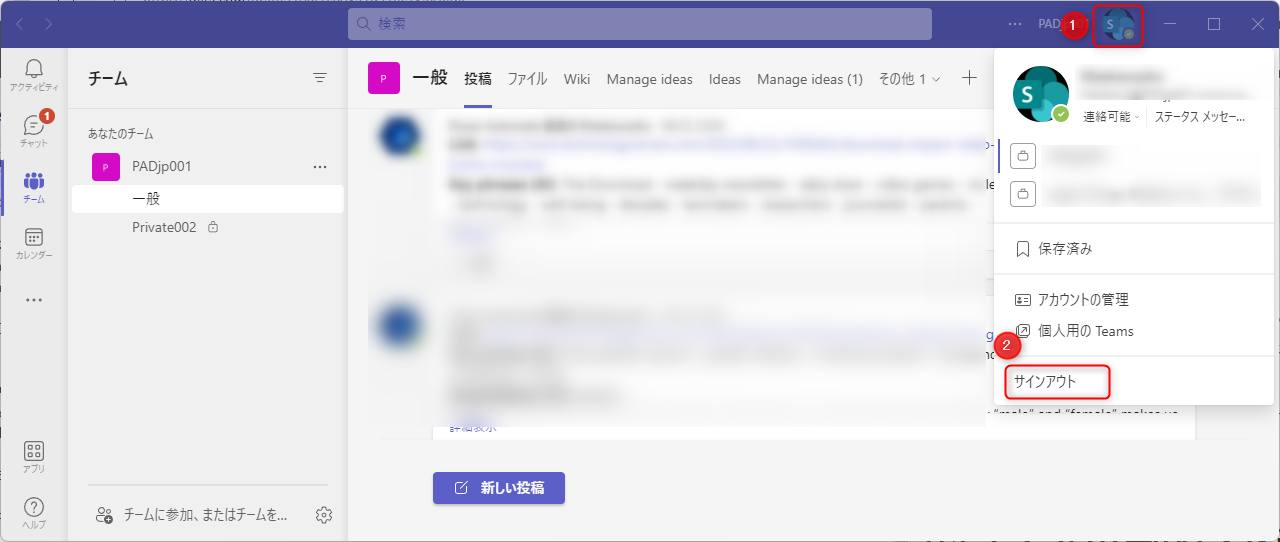Open the Manage ideas (1) tab

pos(810,79)
